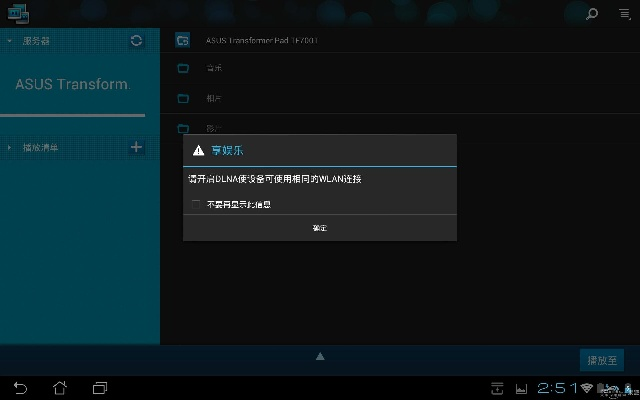Tick the 不要再显示此信息 checkbox
This screenshot has width=640, height=400.
coord(196,204)
